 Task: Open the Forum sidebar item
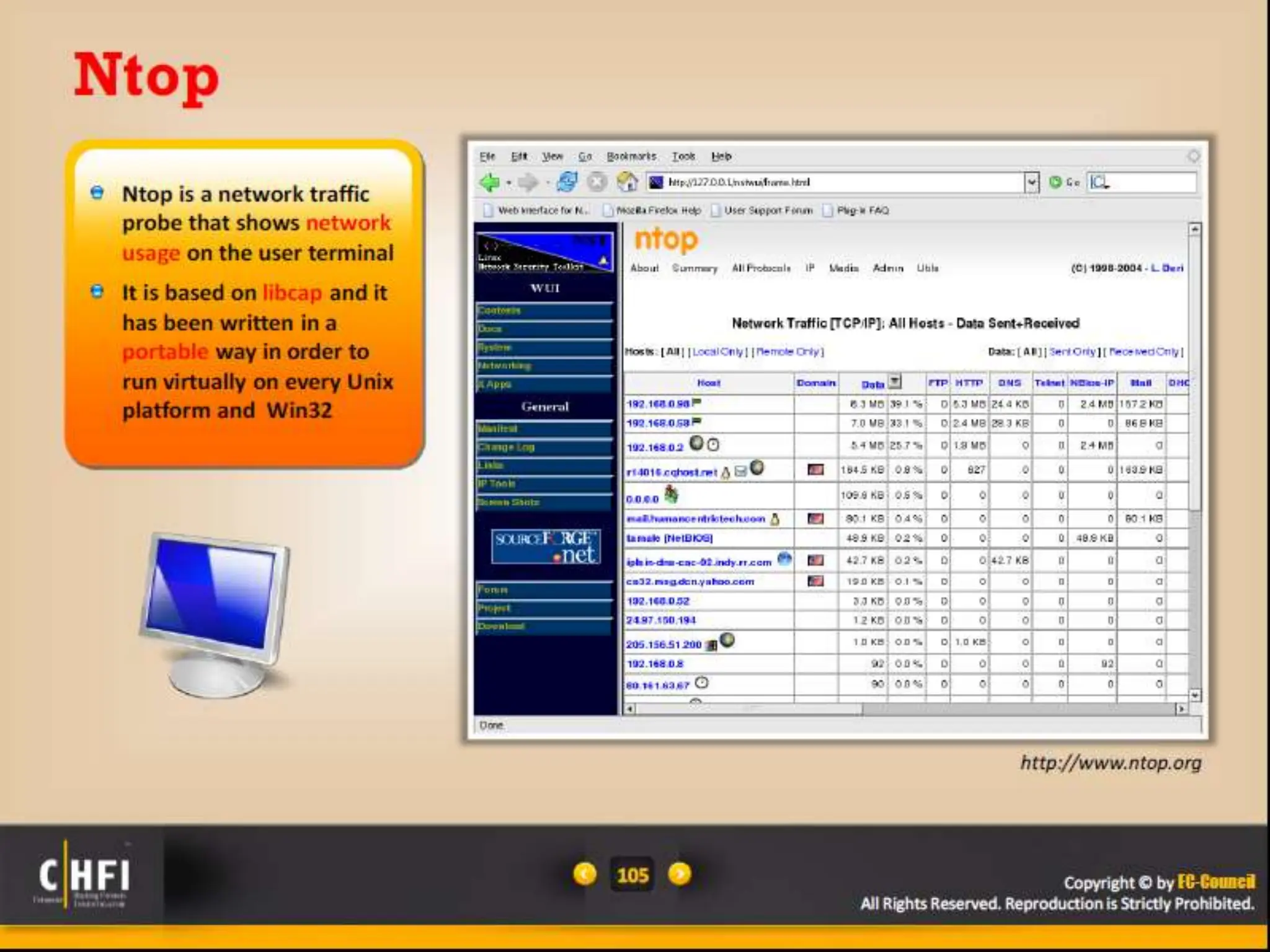coord(544,589)
